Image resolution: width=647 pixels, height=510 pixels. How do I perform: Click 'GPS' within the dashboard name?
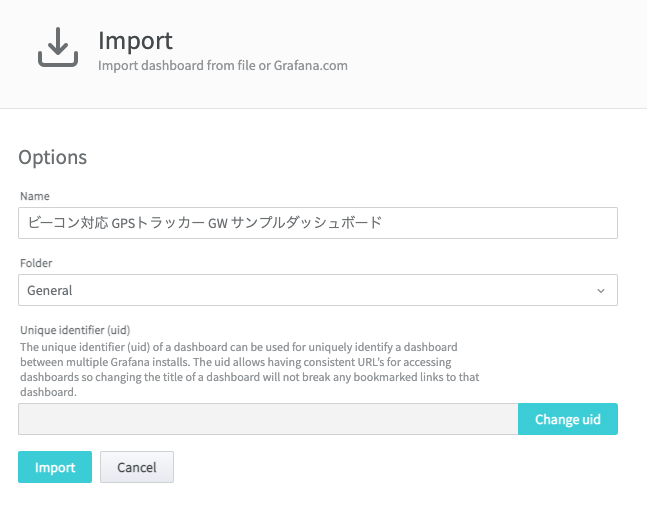pyautogui.click(x=123, y=223)
